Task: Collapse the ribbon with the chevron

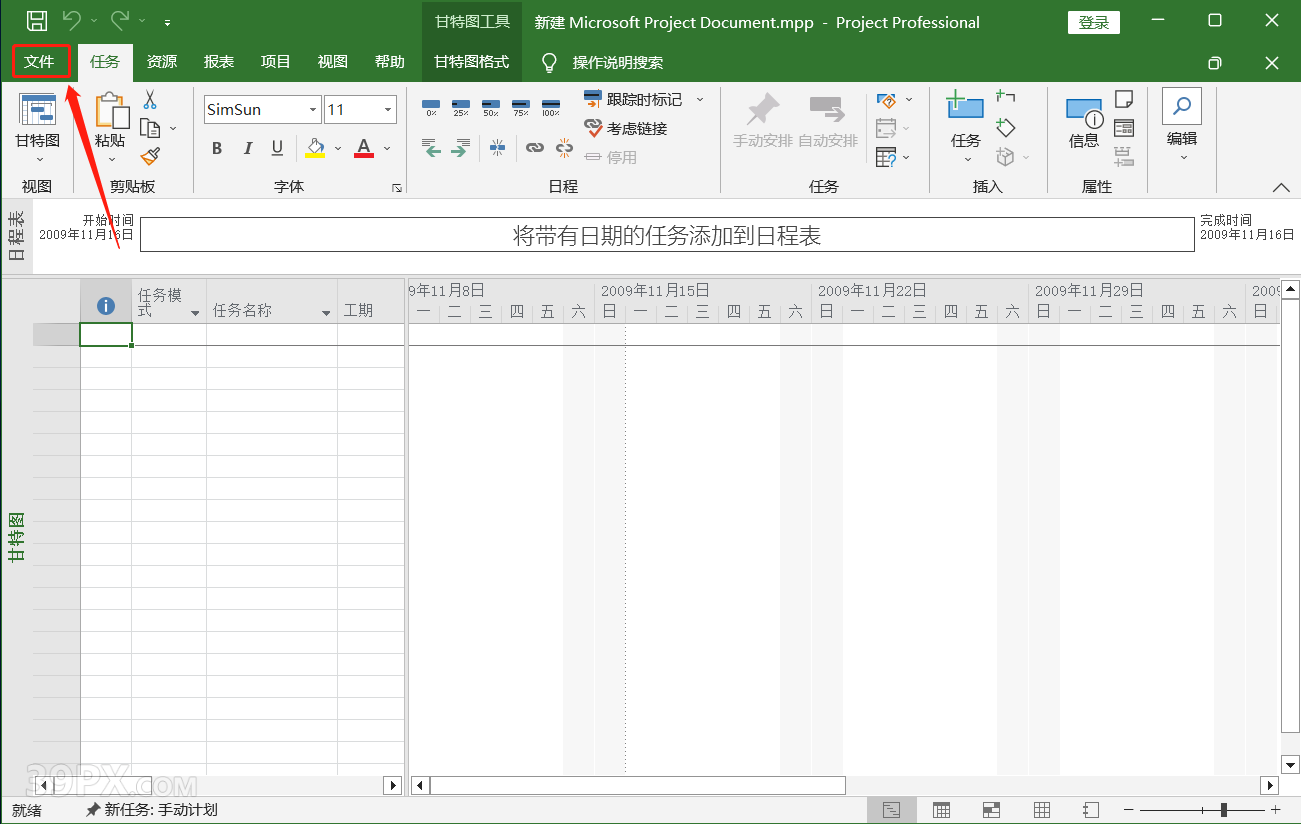Action: pos(1281,187)
